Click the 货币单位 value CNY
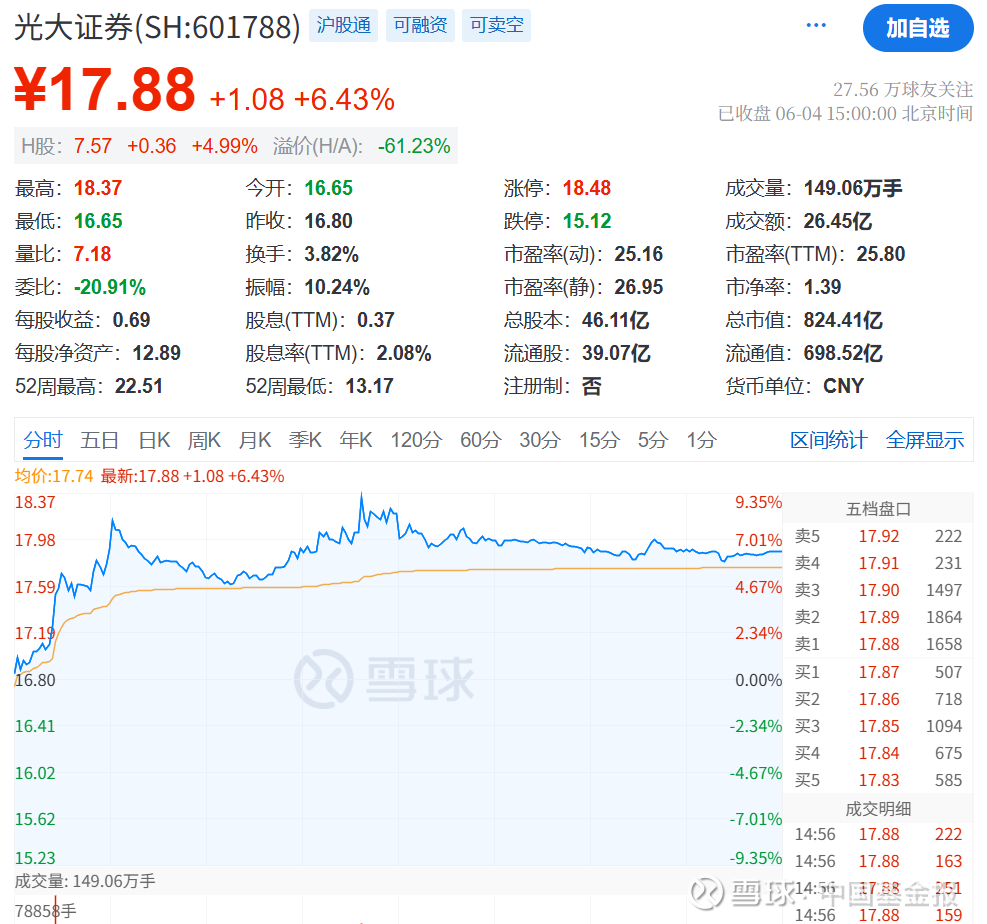Screen dimensions: 987x924 click(843, 386)
